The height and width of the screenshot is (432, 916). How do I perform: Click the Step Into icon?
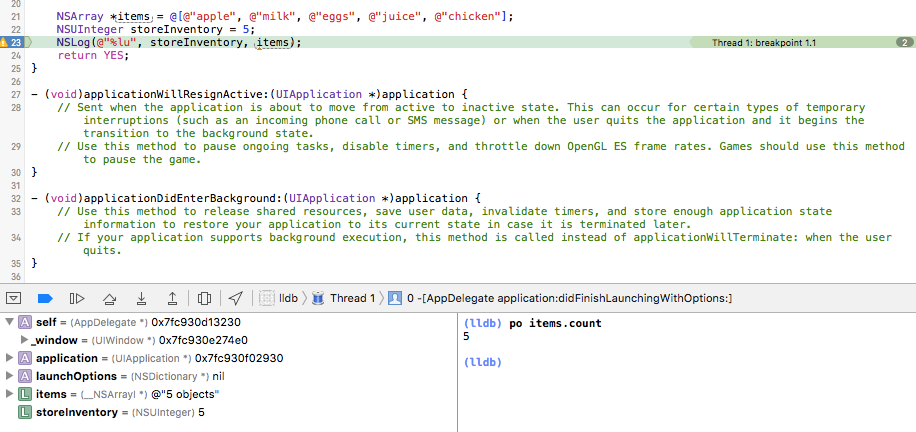tap(141, 298)
